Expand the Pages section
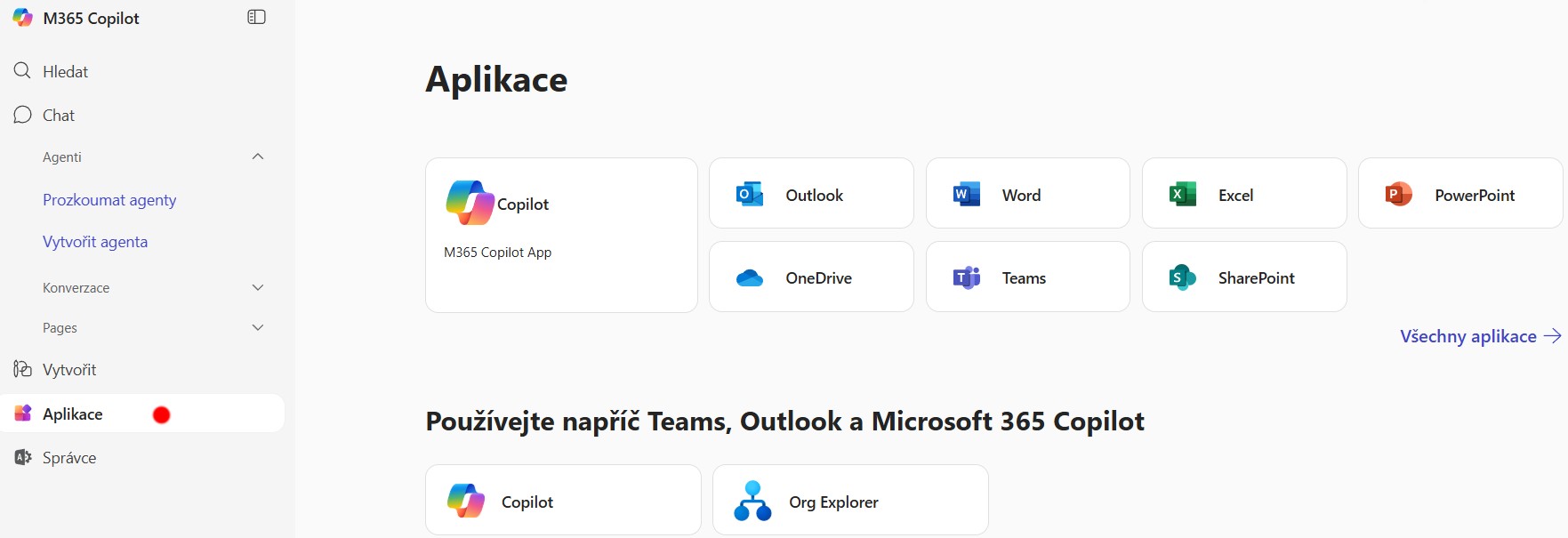 [258, 327]
